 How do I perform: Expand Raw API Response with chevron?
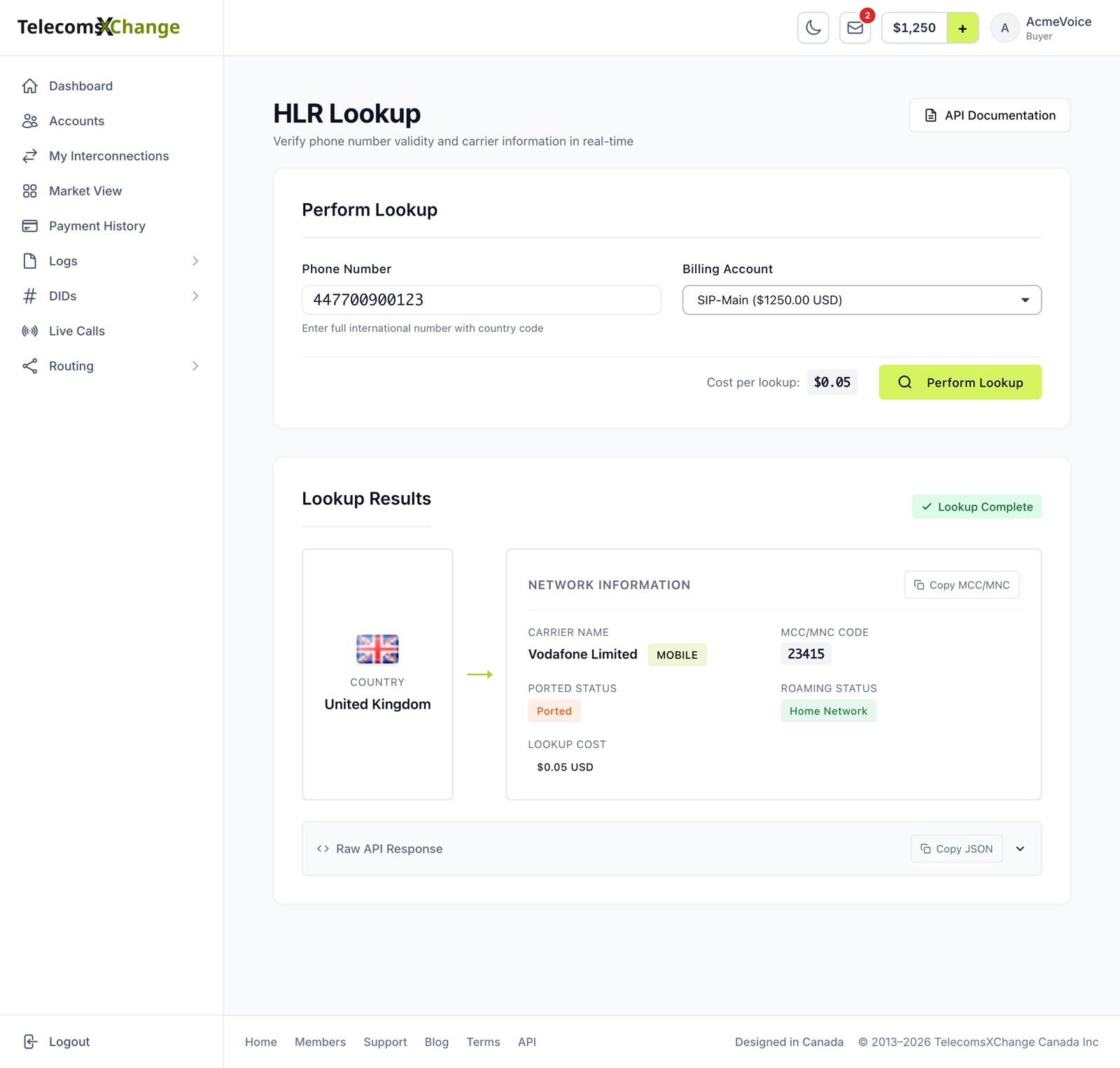click(x=1020, y=849)
